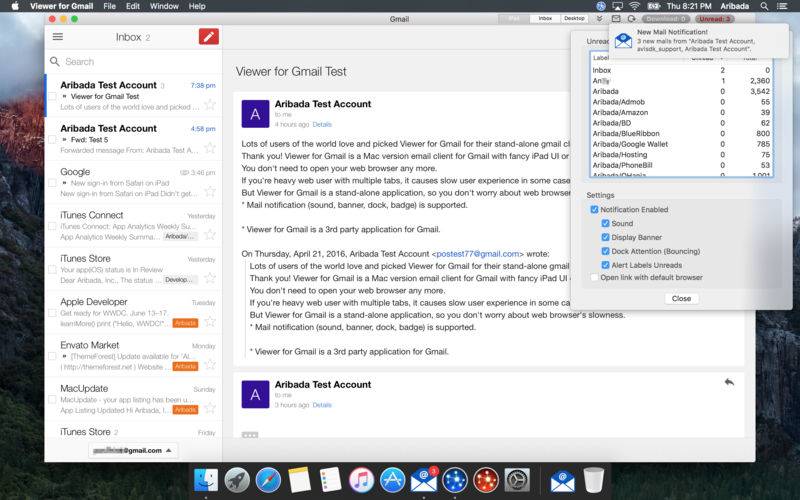Viewport: 800px width, 500px height.
Task: Click the purple A avatar of first message
Action: [255, 114]
